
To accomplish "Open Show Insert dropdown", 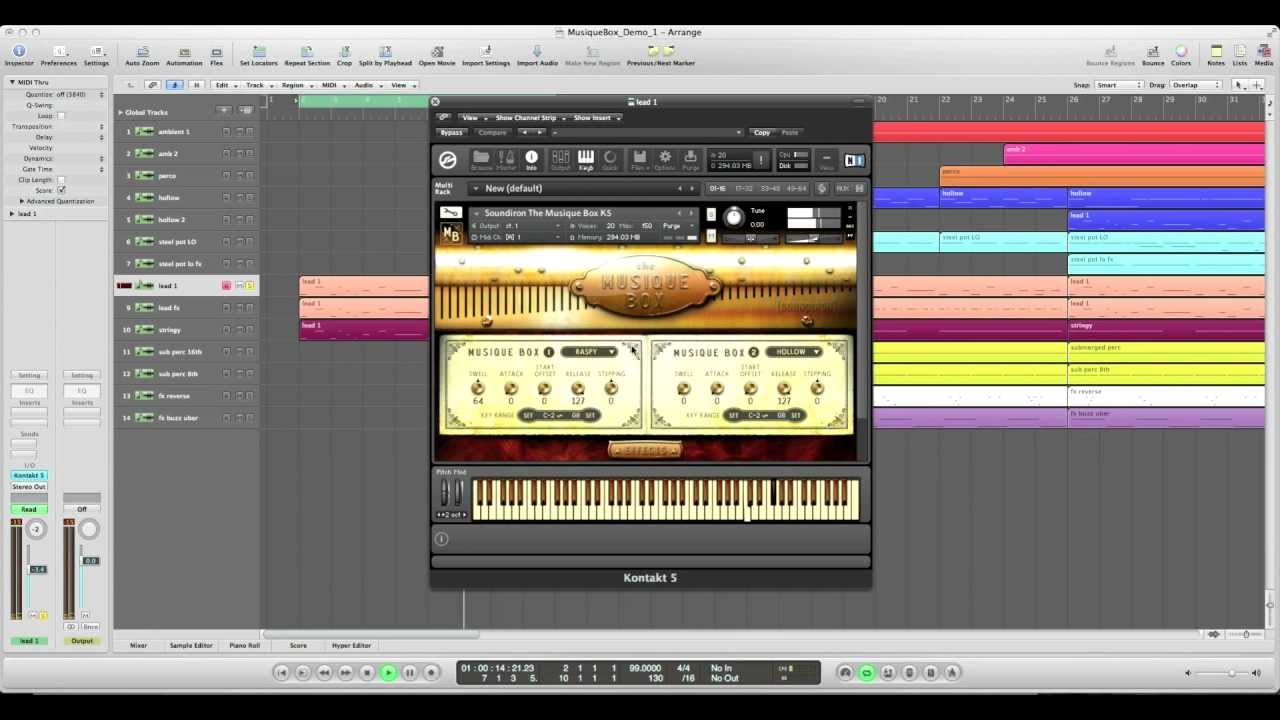I will pyautogui.click(x=596, y=118).
